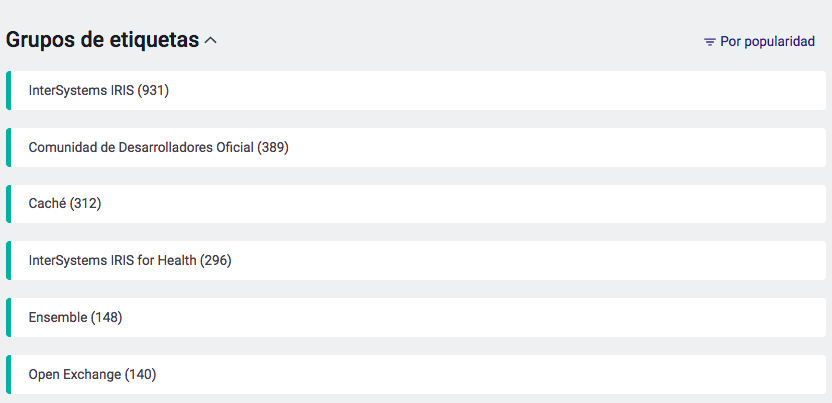Go to InterSystems IRIS for Health group

(x=130, y=260)
